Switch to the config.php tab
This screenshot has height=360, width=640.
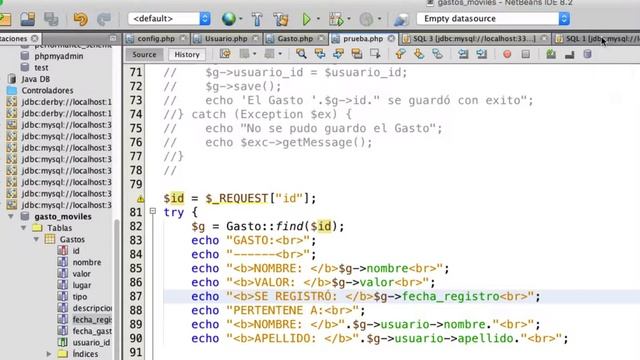(x=156, y=39)
